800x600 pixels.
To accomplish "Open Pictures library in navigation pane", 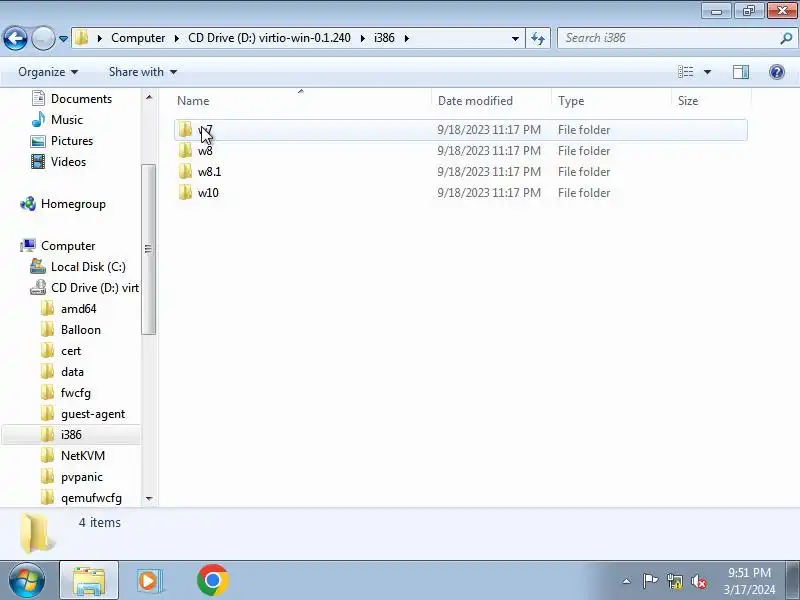I will pyautogui.click(x=71, y=140).
